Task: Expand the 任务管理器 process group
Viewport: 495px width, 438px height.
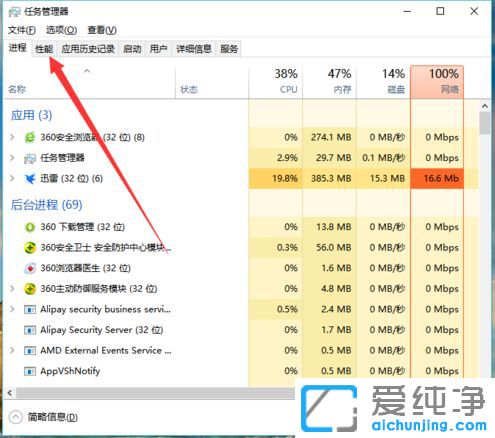Action: tap(12, 158)
